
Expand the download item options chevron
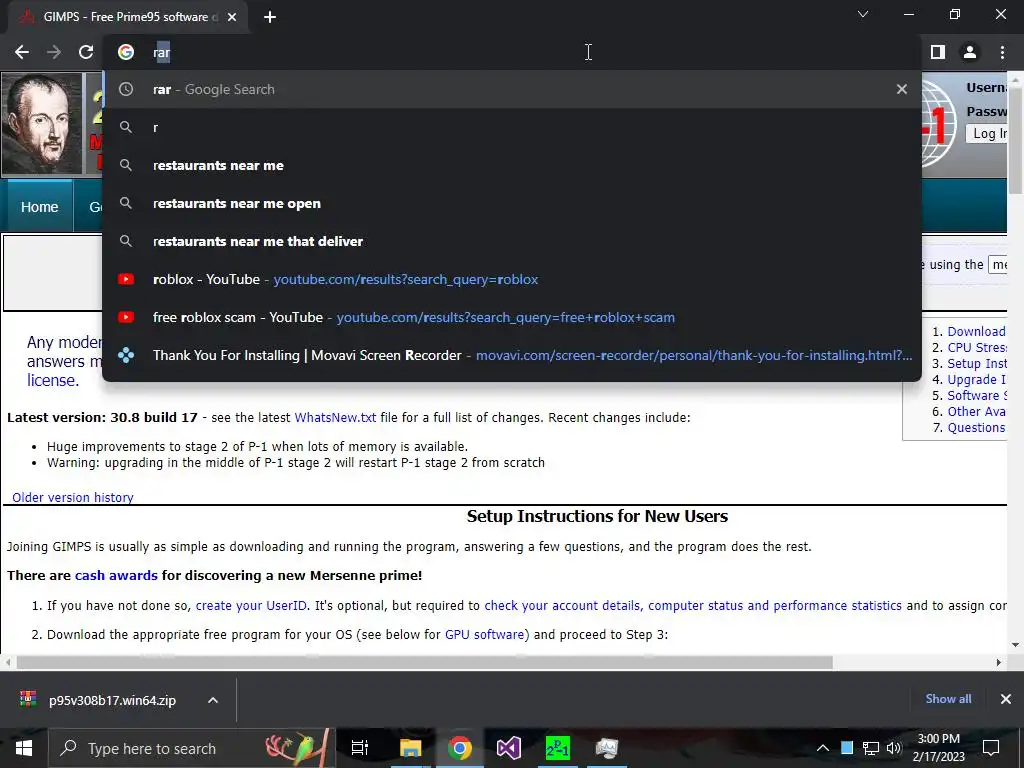click(x=213, y=700)
